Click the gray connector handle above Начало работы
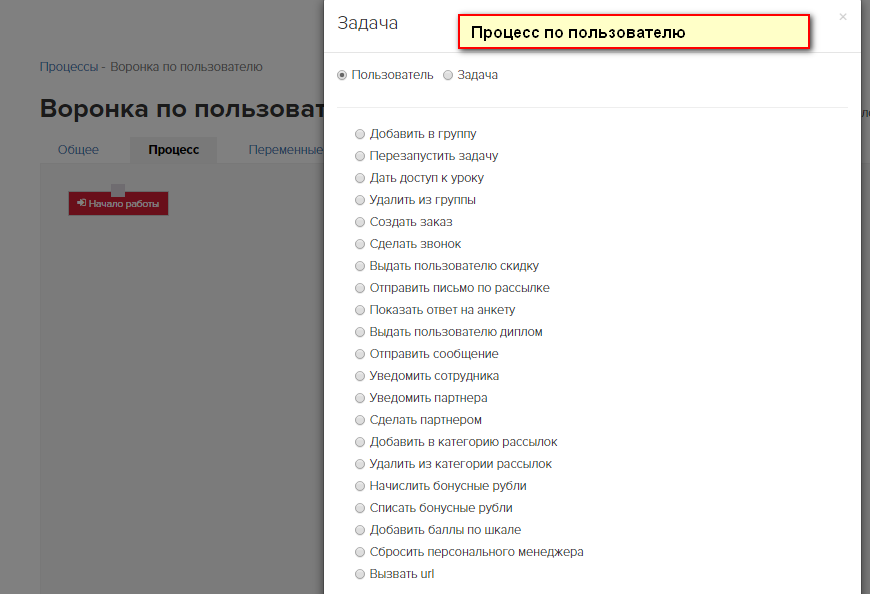The width and height of the screenshot is (870, 594). click(118, 190)
